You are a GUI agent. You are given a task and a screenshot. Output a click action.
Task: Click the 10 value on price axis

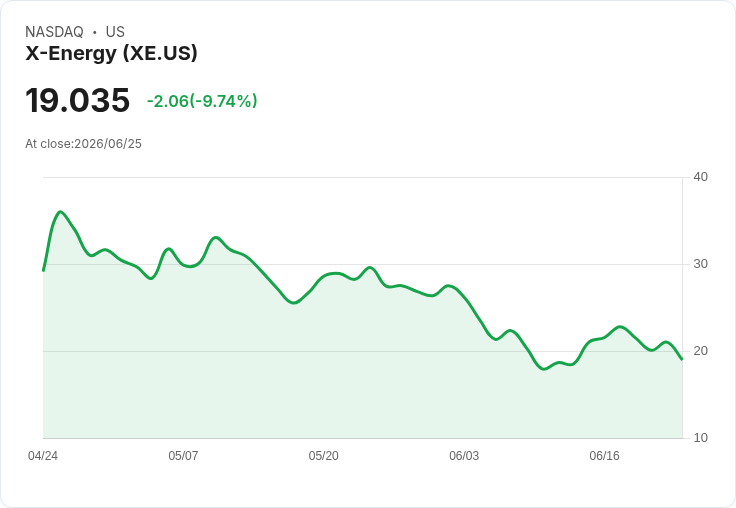(x=700, y=438)
